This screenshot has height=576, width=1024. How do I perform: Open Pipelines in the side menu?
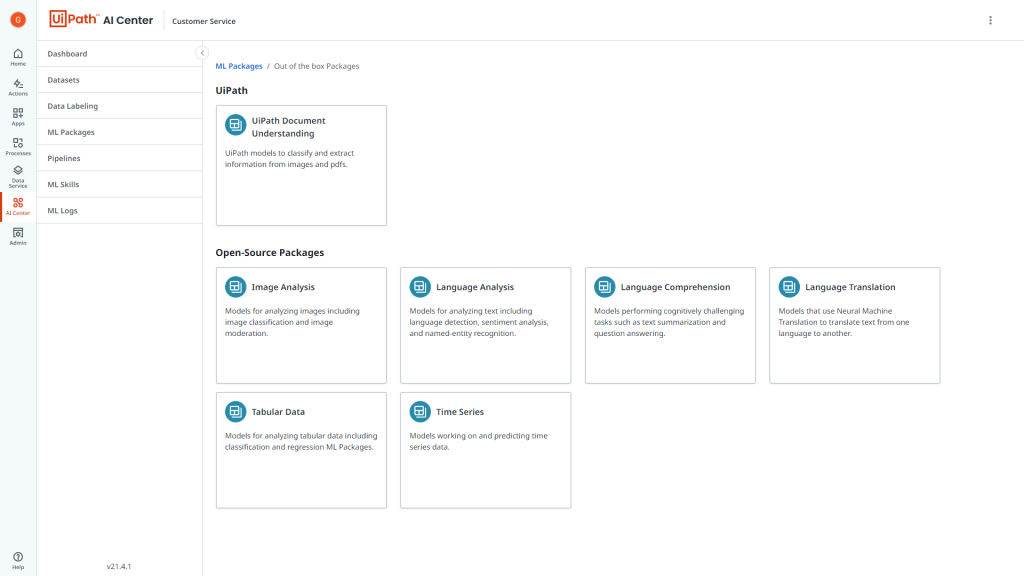pos(120,158)
